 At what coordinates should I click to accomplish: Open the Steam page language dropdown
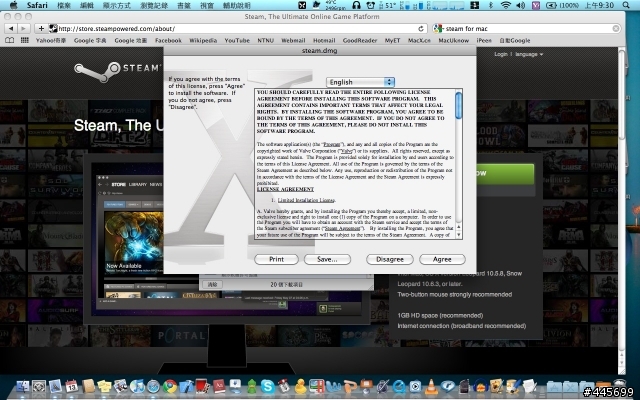(529, 54)
